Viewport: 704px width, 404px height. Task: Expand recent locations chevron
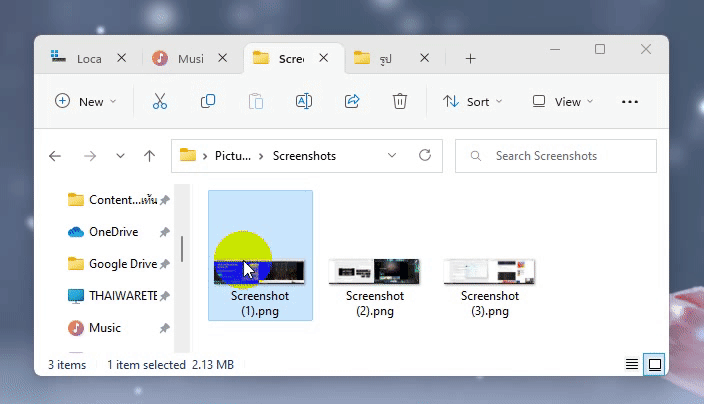click(x=120, y=156)
